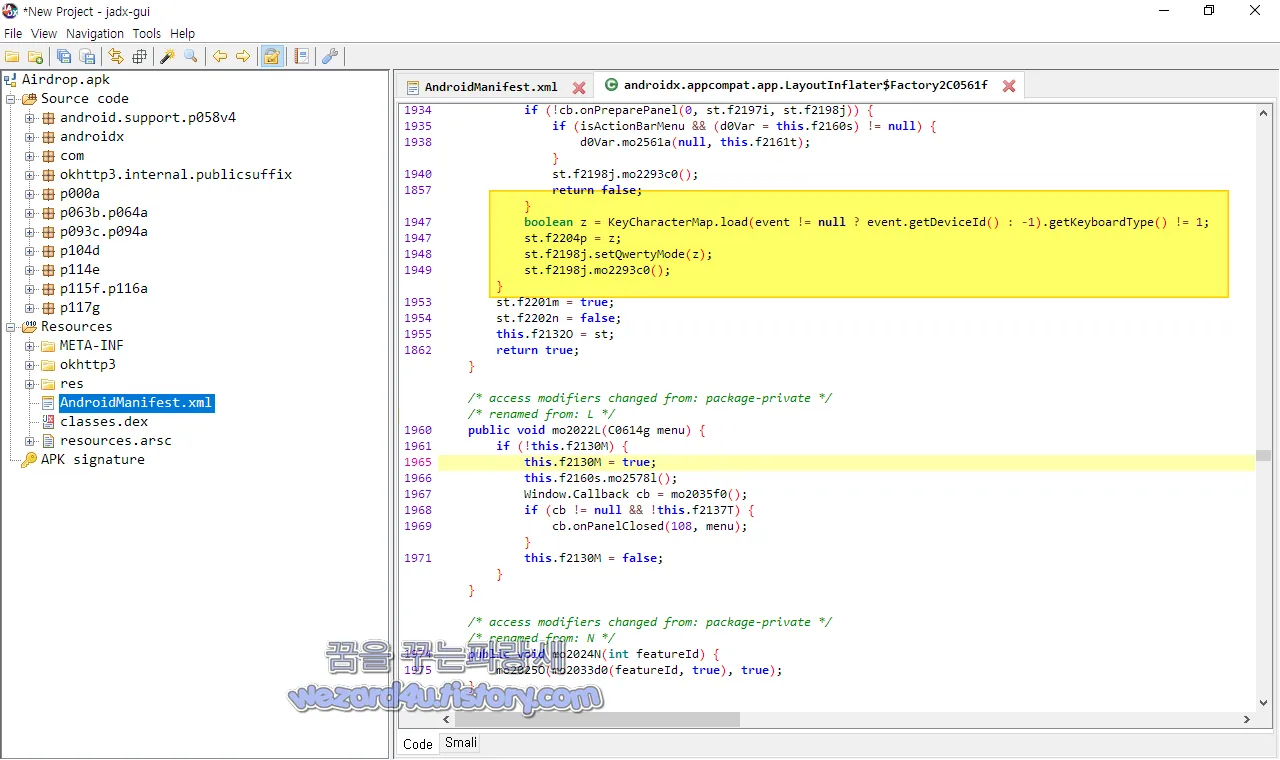This screenshot has width=1280, height=760.
Task: Click the Export as gradle project icon
Action: [x=87, y=57]
